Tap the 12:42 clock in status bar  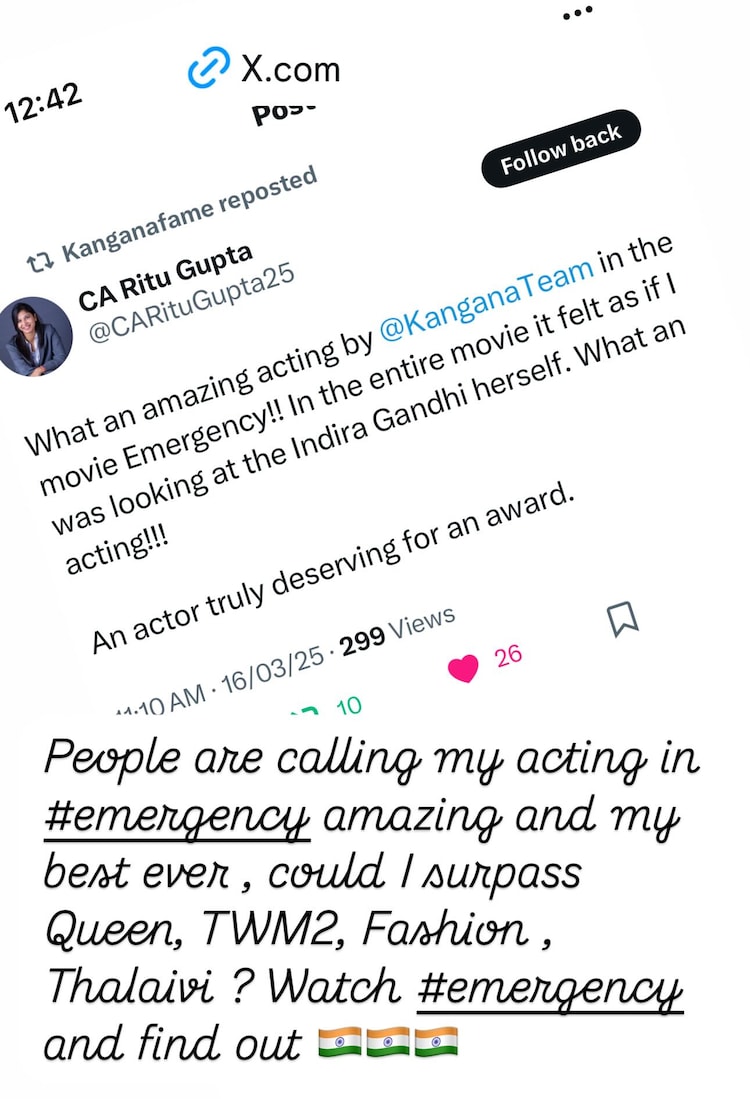43,102
